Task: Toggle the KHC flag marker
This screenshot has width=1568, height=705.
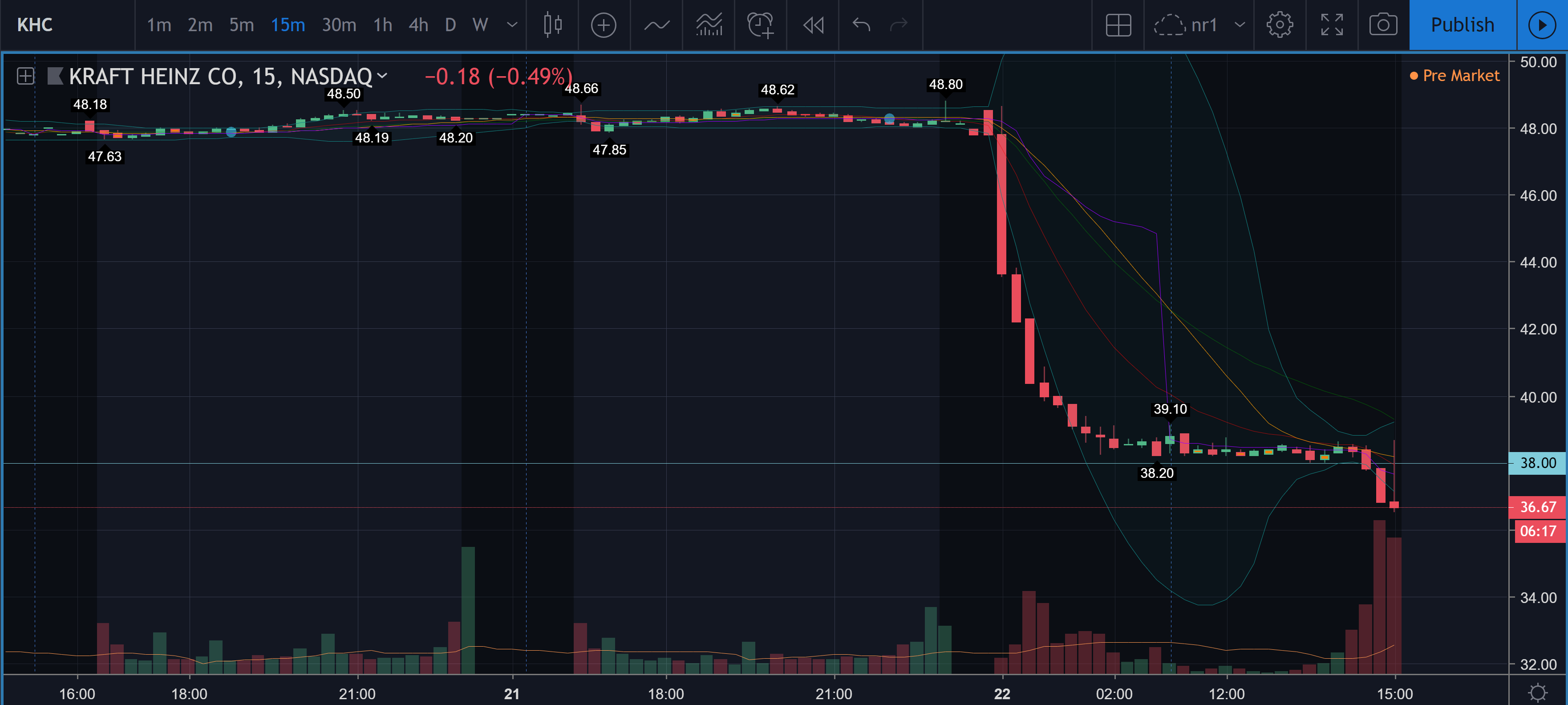Action: click(55, 76)
